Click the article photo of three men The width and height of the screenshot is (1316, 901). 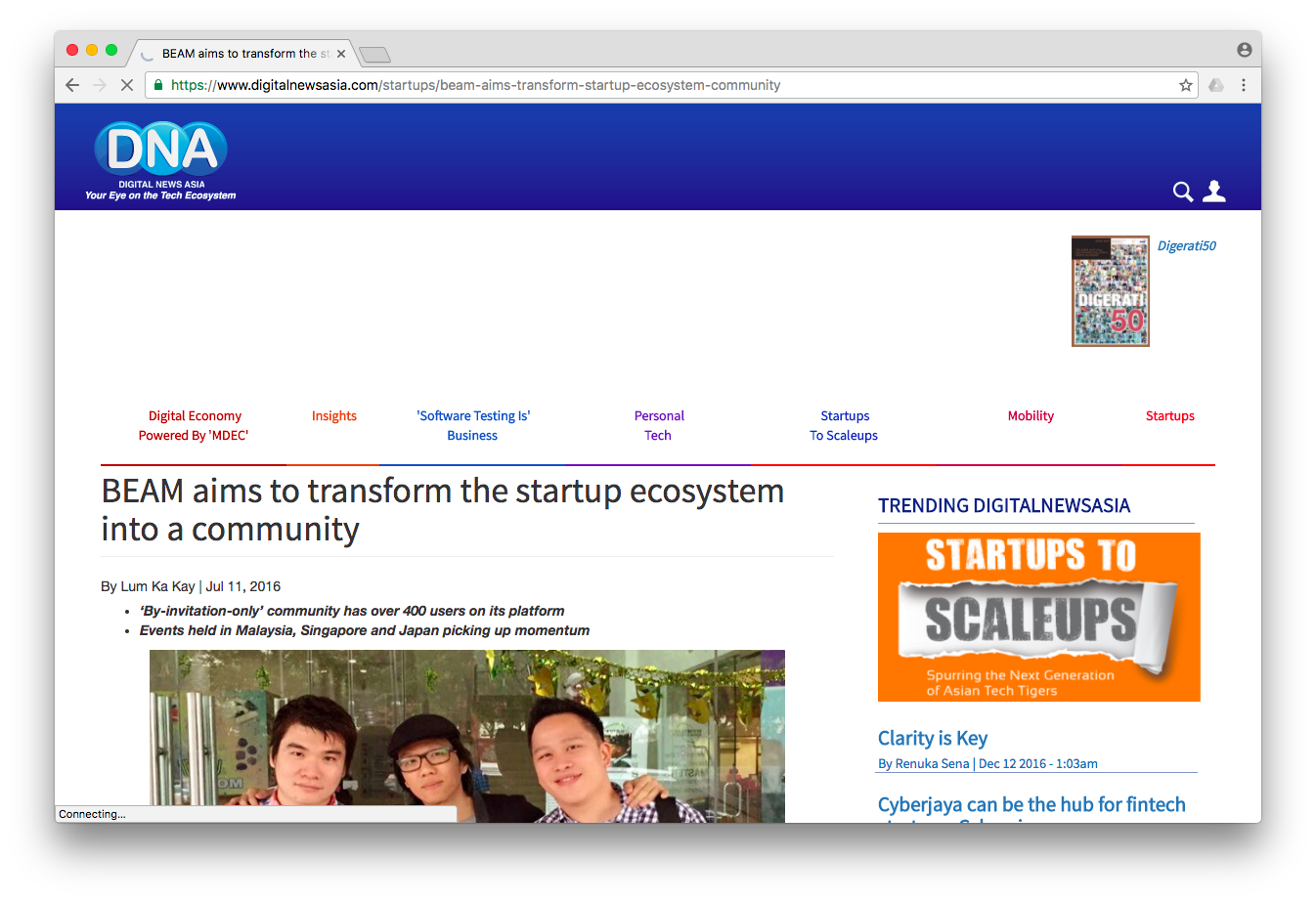tap(467, 736)
